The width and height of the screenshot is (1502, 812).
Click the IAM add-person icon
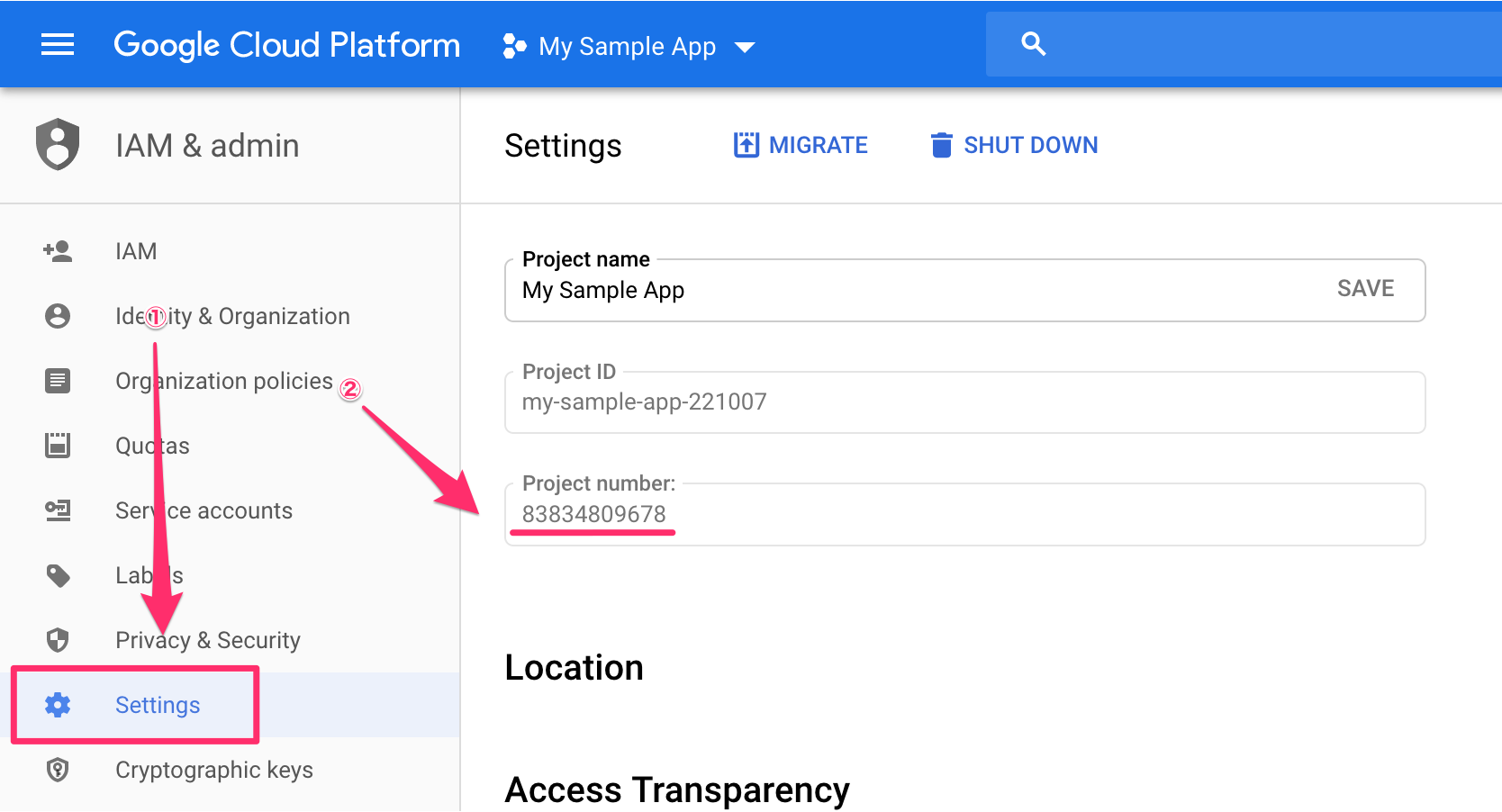[58, 251]
